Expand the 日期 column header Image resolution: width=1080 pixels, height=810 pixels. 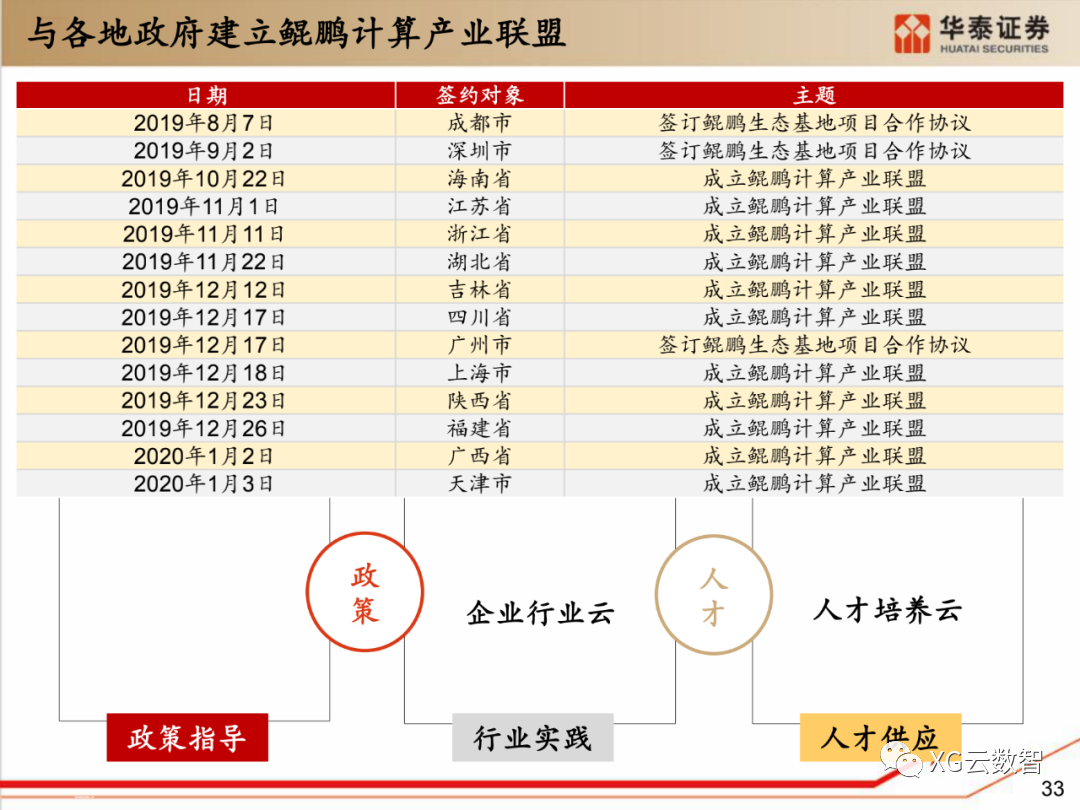point(206,95)
